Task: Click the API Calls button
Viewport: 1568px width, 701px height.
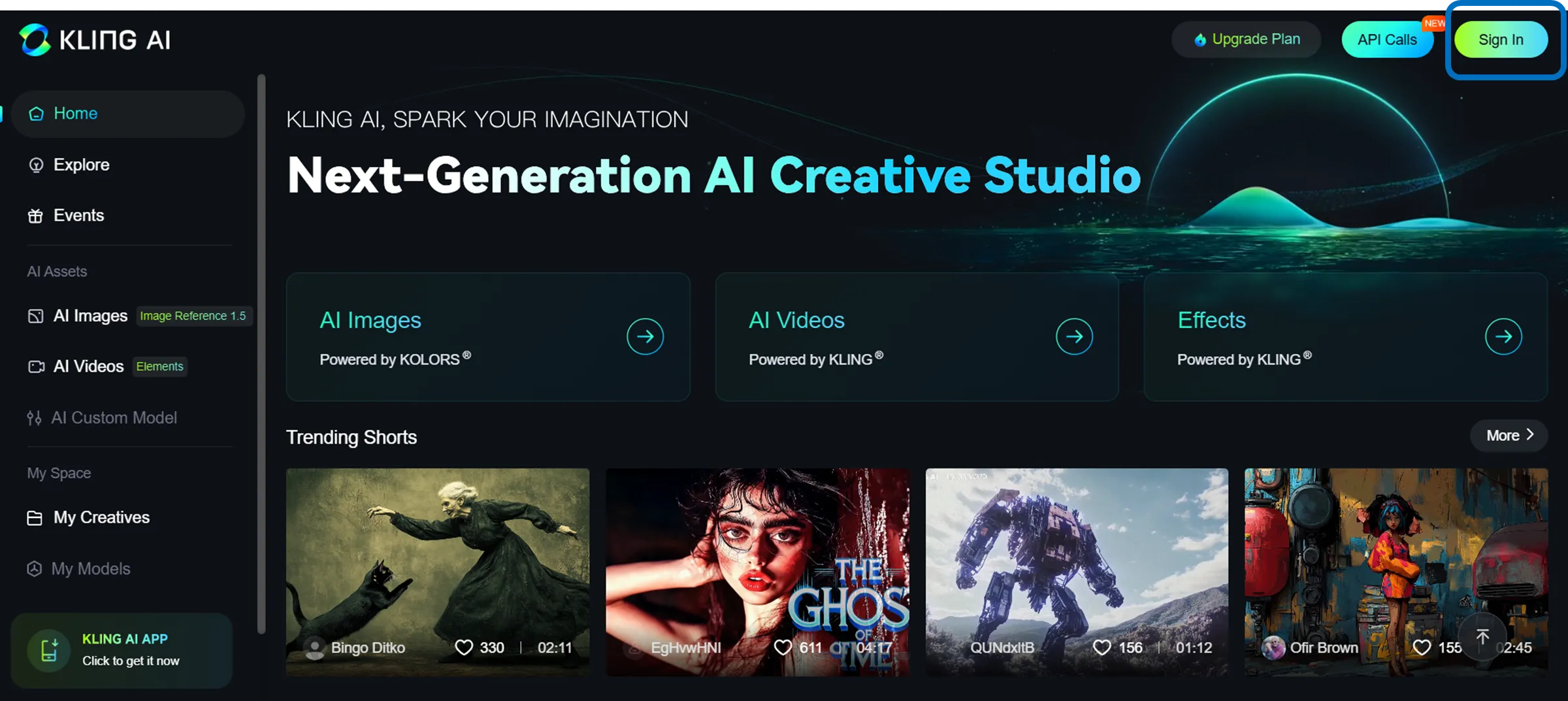Action: point(1387,39)
